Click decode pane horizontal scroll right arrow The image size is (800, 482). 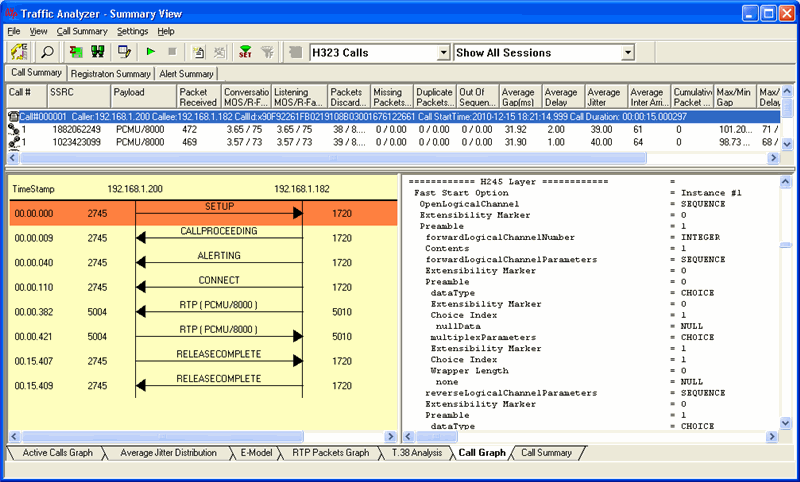point(772,437)
